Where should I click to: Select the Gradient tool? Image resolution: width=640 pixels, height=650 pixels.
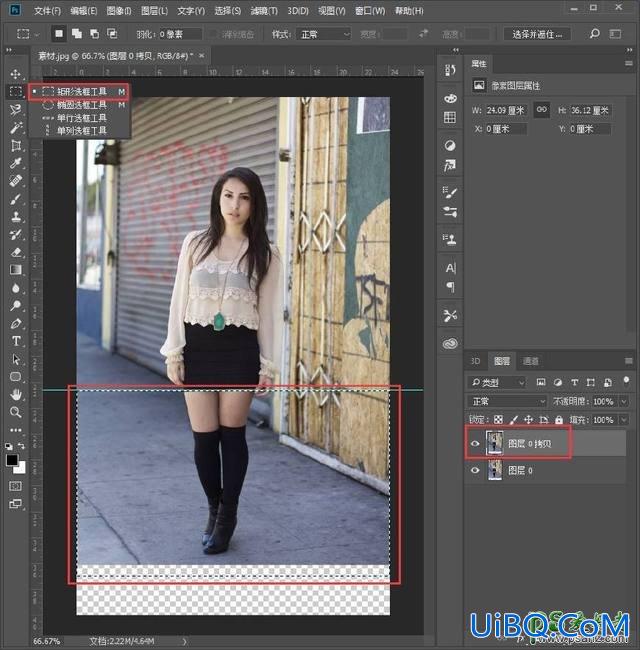tap(16, 270)
